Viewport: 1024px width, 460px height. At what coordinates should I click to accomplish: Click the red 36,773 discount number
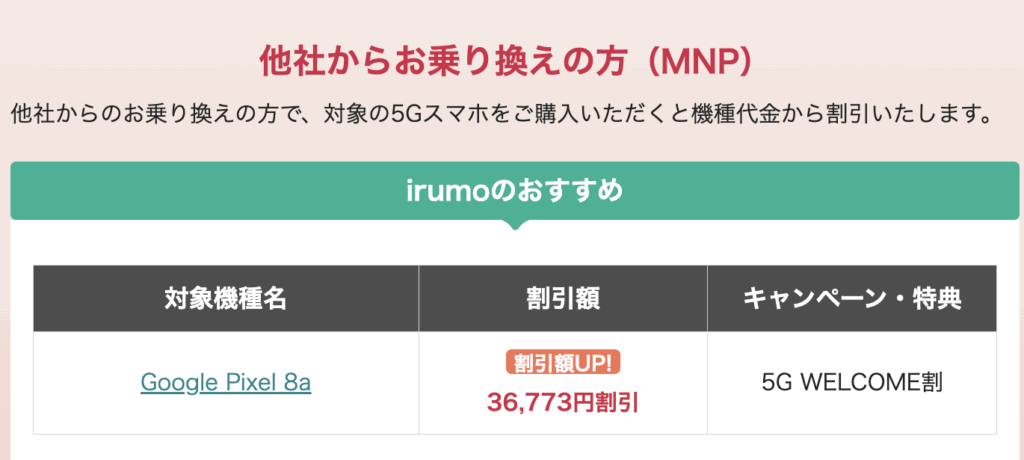tap(529, 402)
